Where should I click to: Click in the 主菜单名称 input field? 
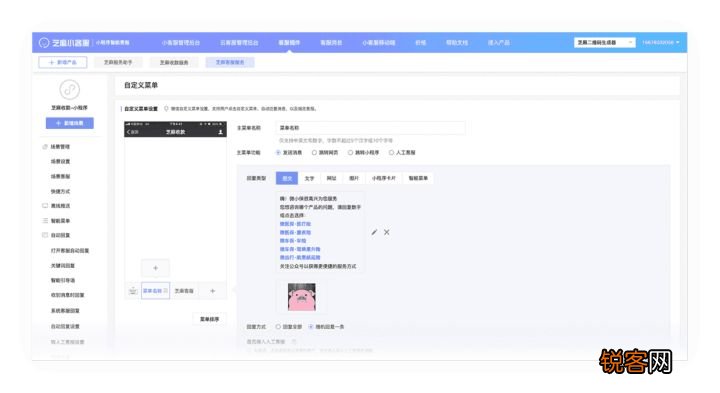(371, 128)
